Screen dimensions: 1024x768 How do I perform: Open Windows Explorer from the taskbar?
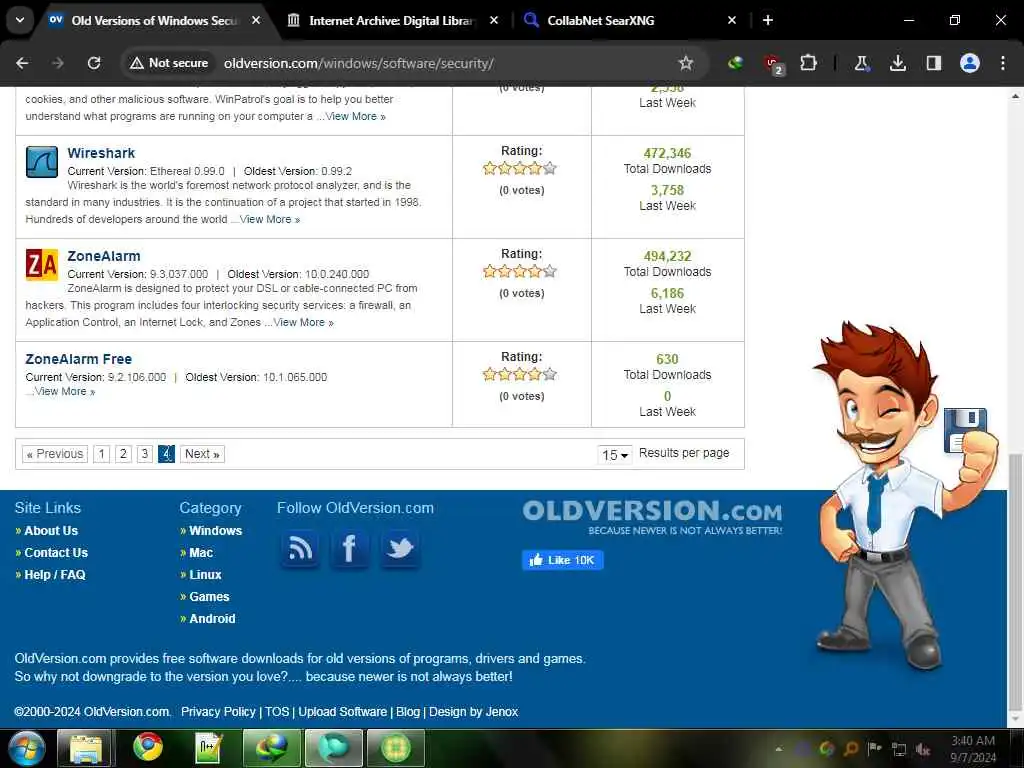[86, 748]
